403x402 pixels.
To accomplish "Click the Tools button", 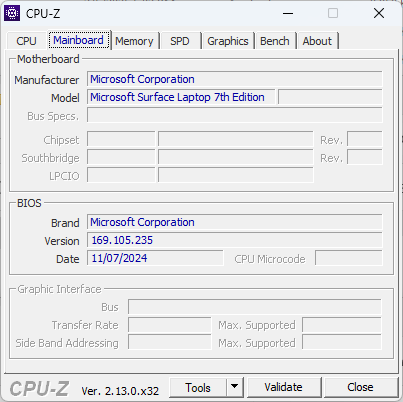I will [x=198, y=388].
